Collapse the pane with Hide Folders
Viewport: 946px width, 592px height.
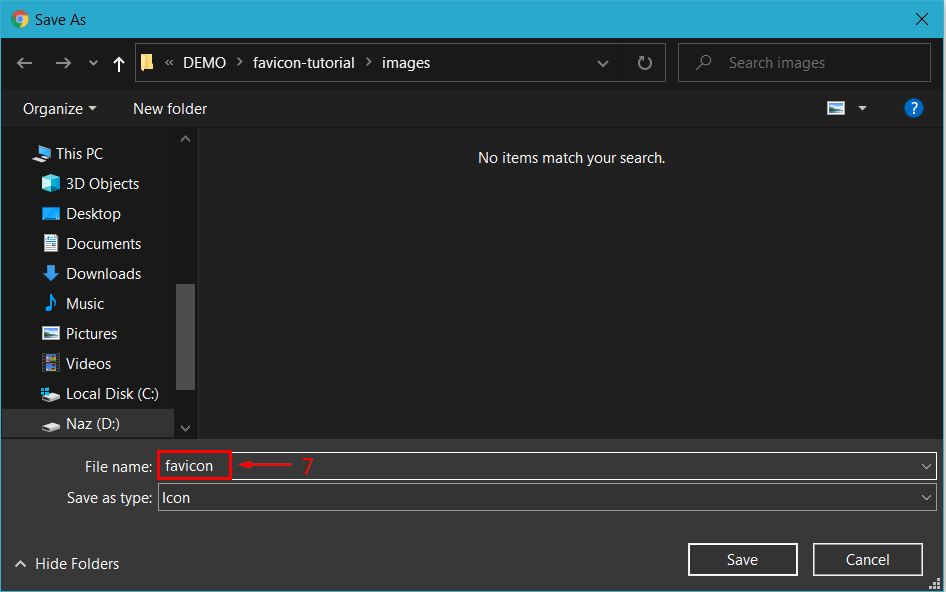[67, 564]
